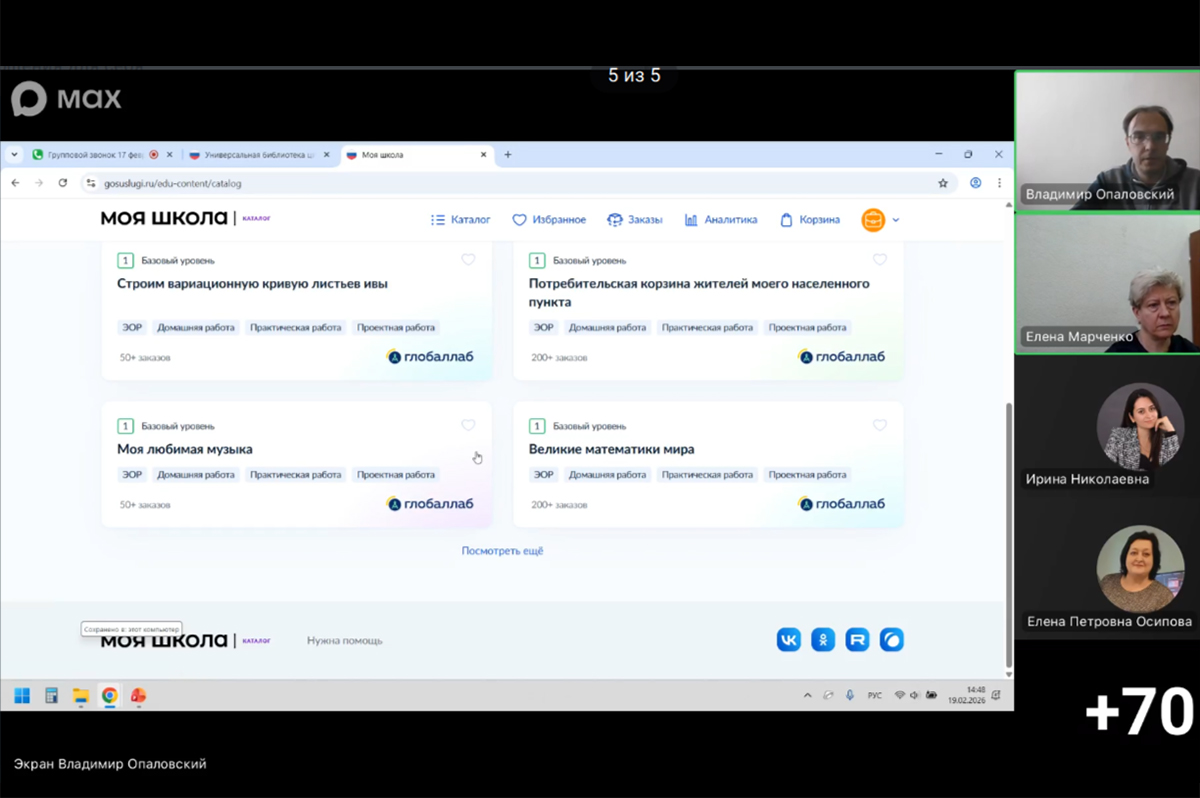Click глобаллаб logo on Великие математики мира

(842, 504)
